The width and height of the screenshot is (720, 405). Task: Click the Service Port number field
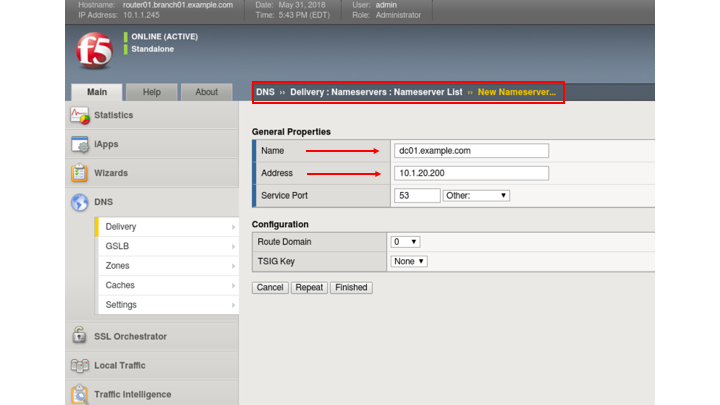point(417,196)
